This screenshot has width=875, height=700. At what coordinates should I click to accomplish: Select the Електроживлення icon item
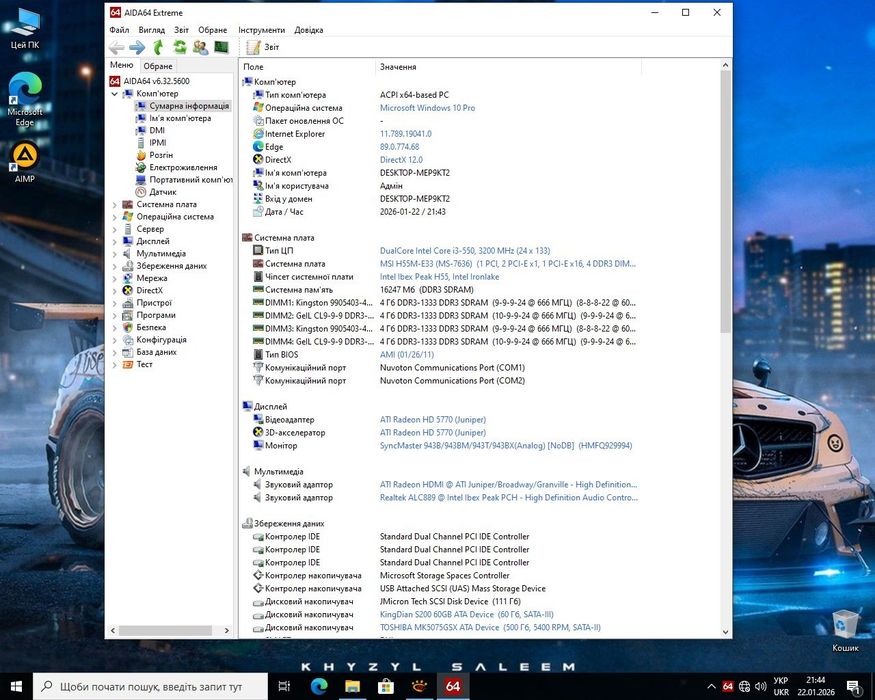click(x=141, y=167)
